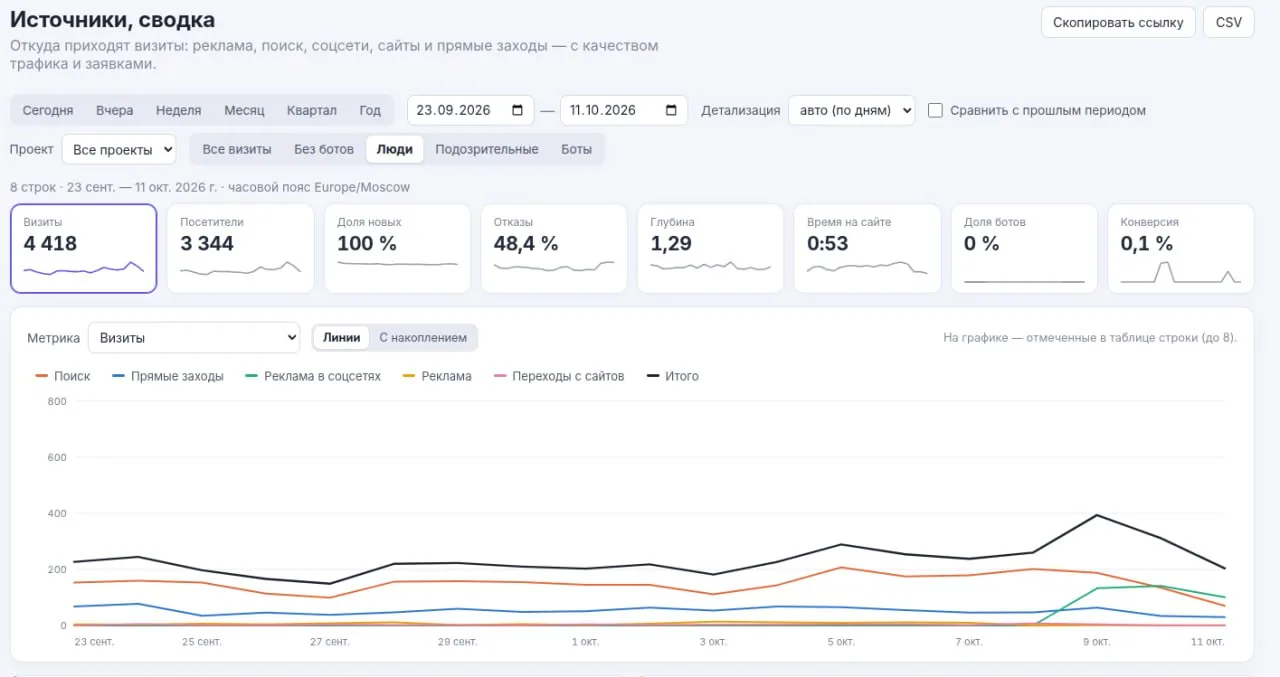Screen dimensions: 1280x677
Task: Toggle Реклама в соцсетях legend series
Action: 313,376
